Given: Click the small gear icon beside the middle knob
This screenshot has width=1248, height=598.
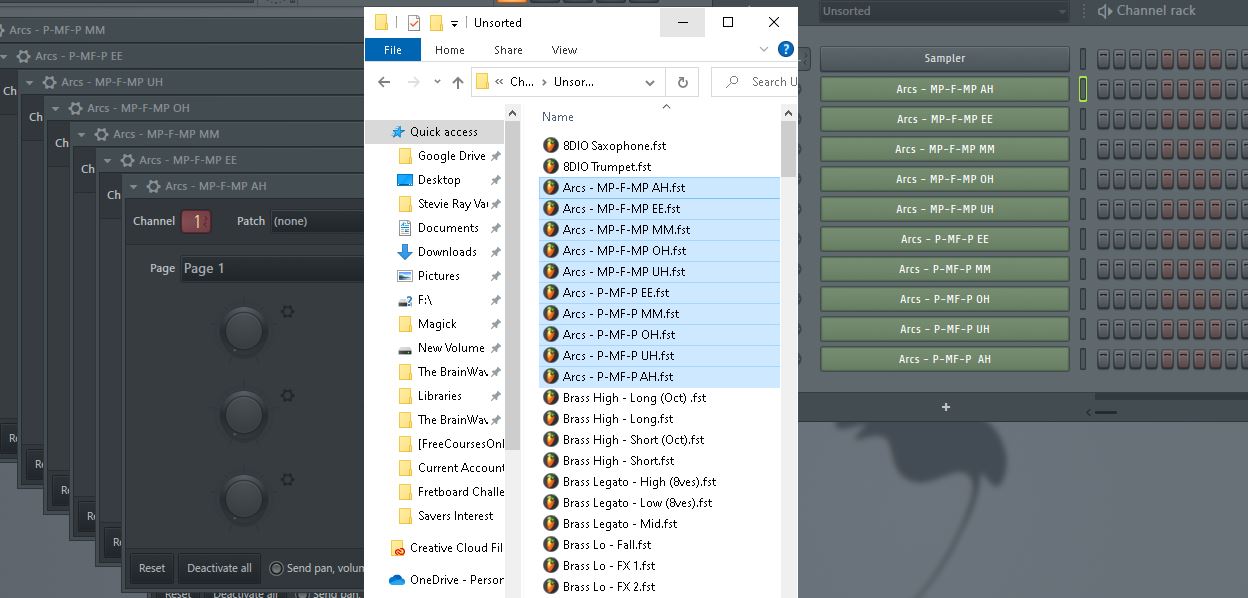Looking at the screenshot, I should 288,396.
